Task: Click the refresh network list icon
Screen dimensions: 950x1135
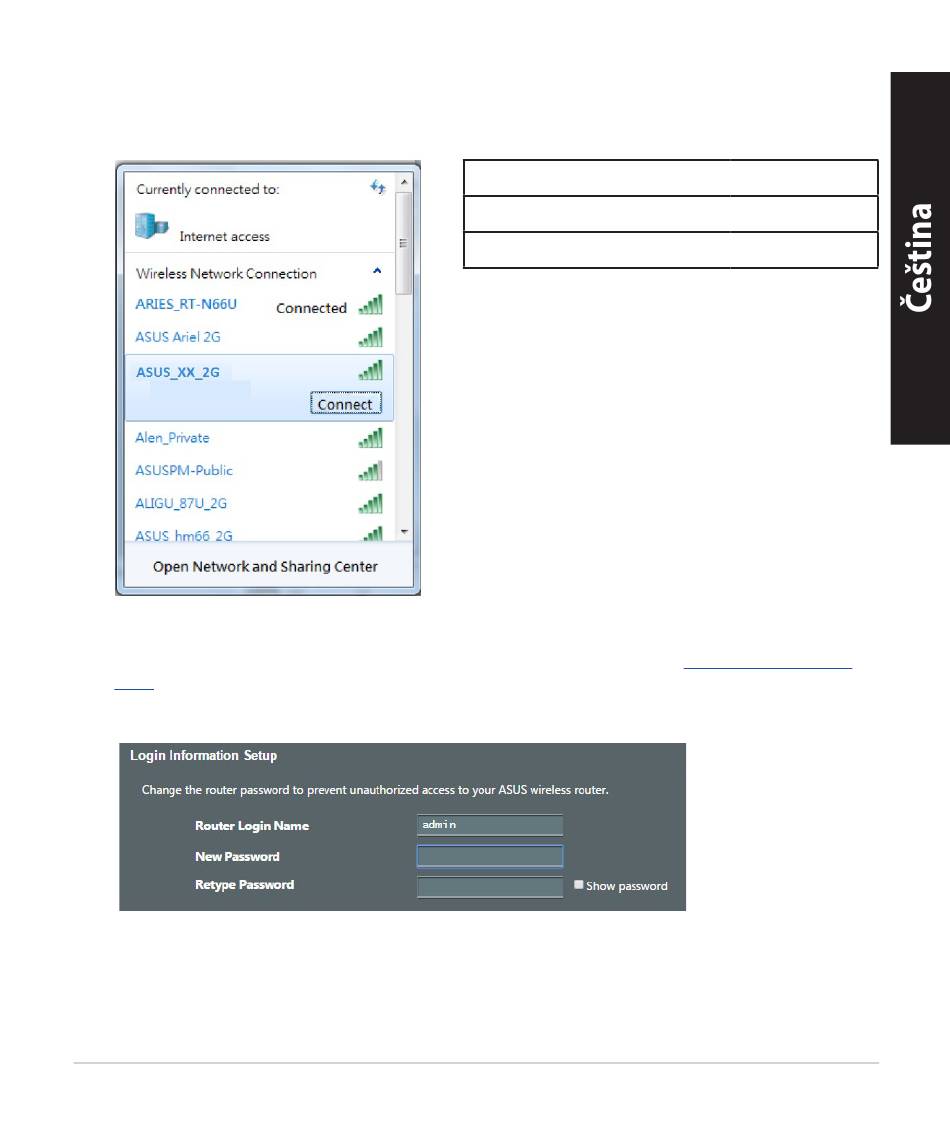Action: (377, 187)
